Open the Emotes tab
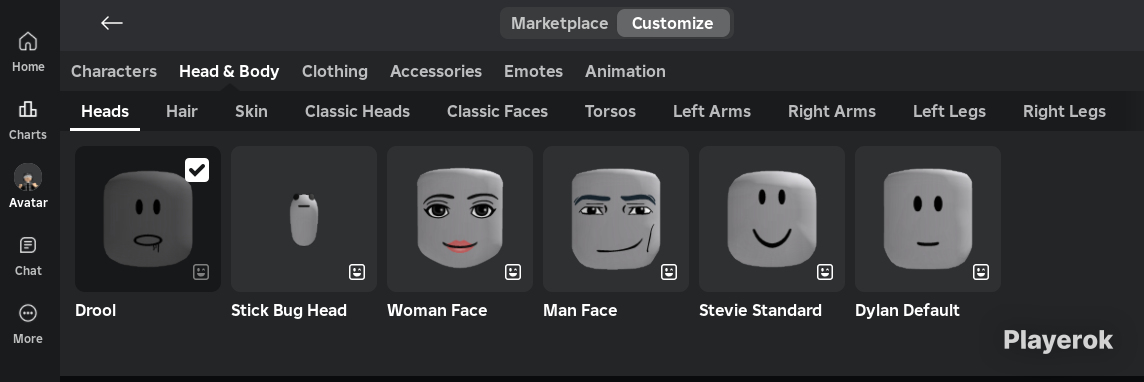This screenshot has width=1144, height=382. pyautogui.click(x=533, y=71)
